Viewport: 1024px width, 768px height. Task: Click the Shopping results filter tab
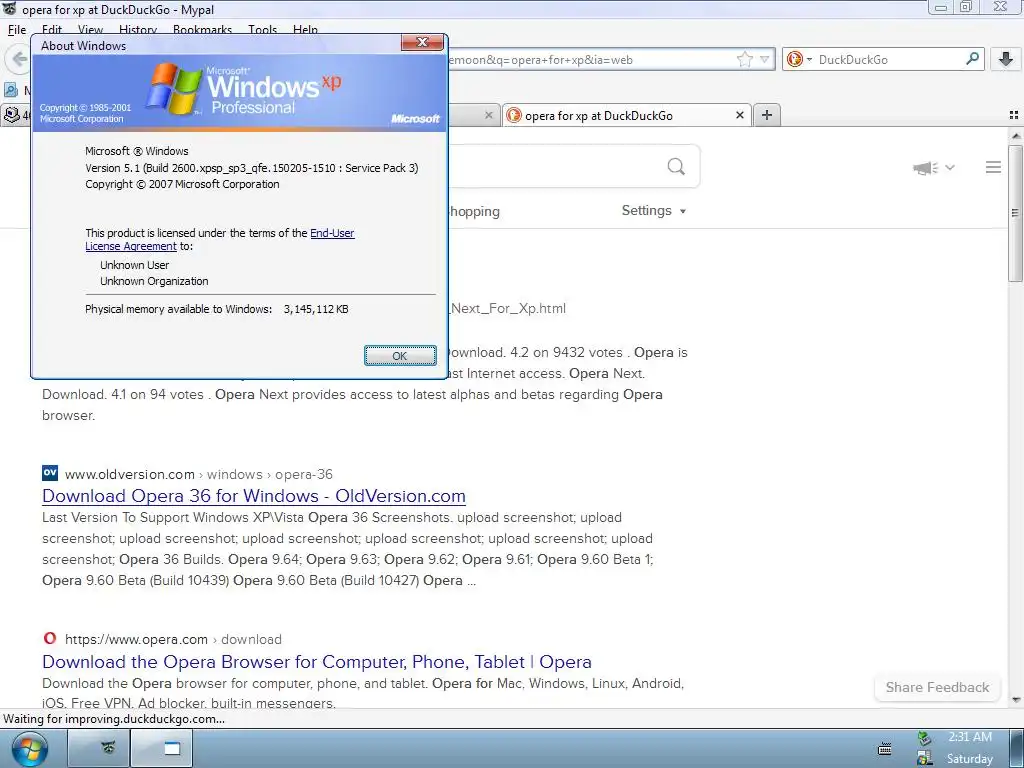pos(473,211)
